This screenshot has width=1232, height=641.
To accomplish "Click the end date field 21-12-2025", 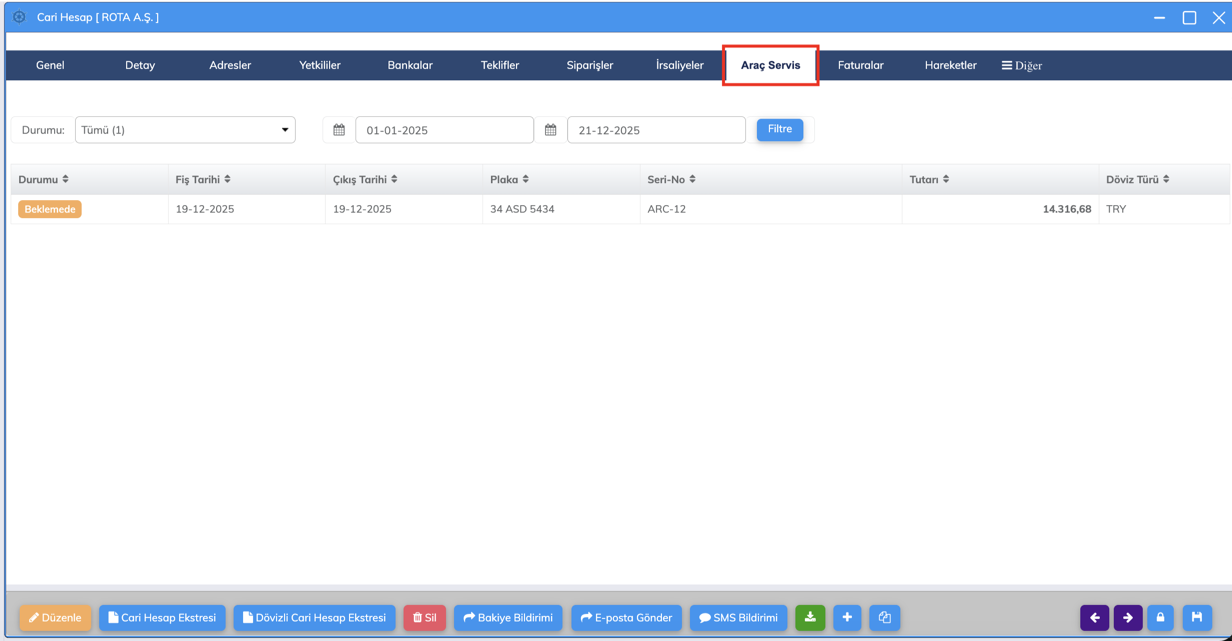I will pyautogui.click(x=655, y=130).
